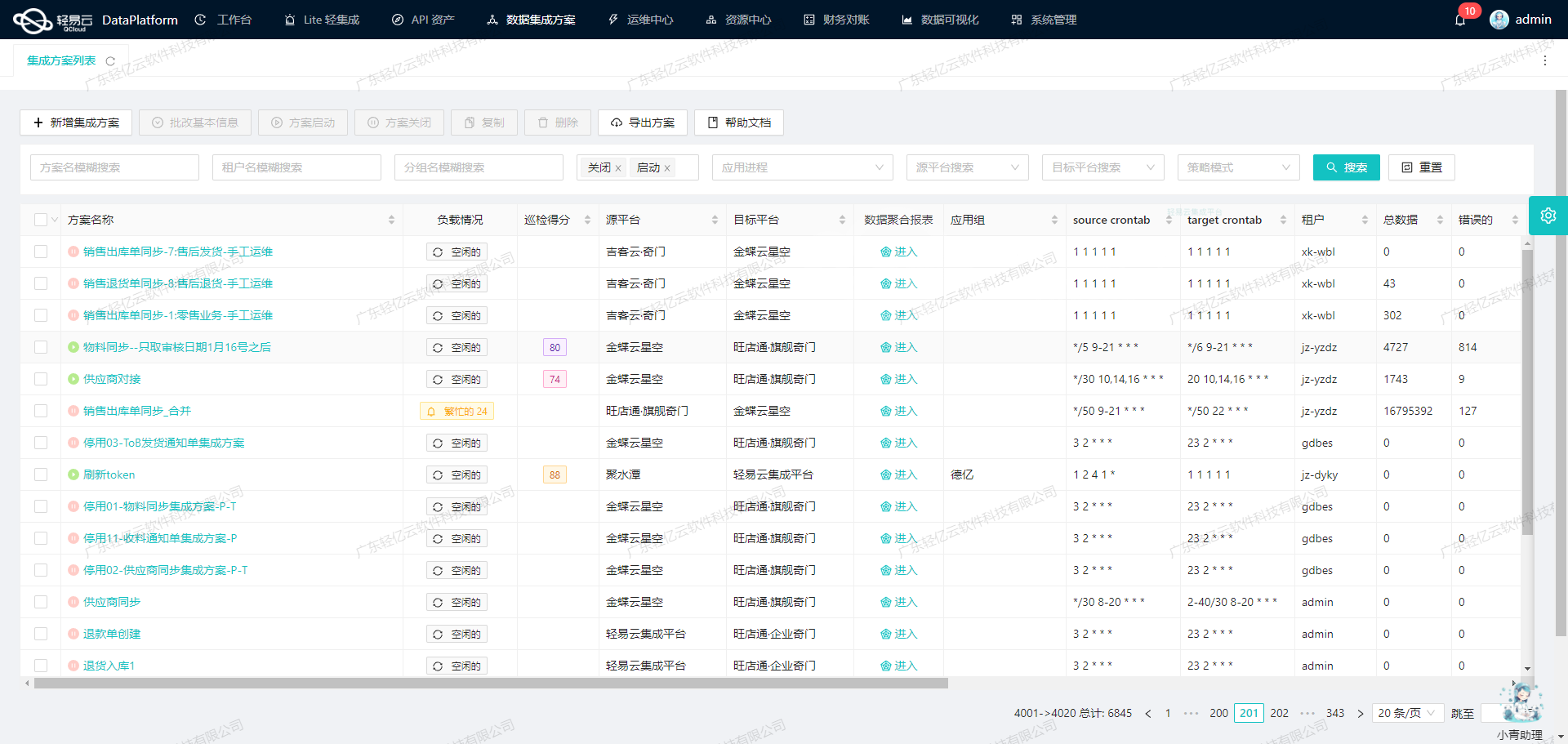Sort by target crontab column arrows

pyautogui.click(x=1283, y=220)
